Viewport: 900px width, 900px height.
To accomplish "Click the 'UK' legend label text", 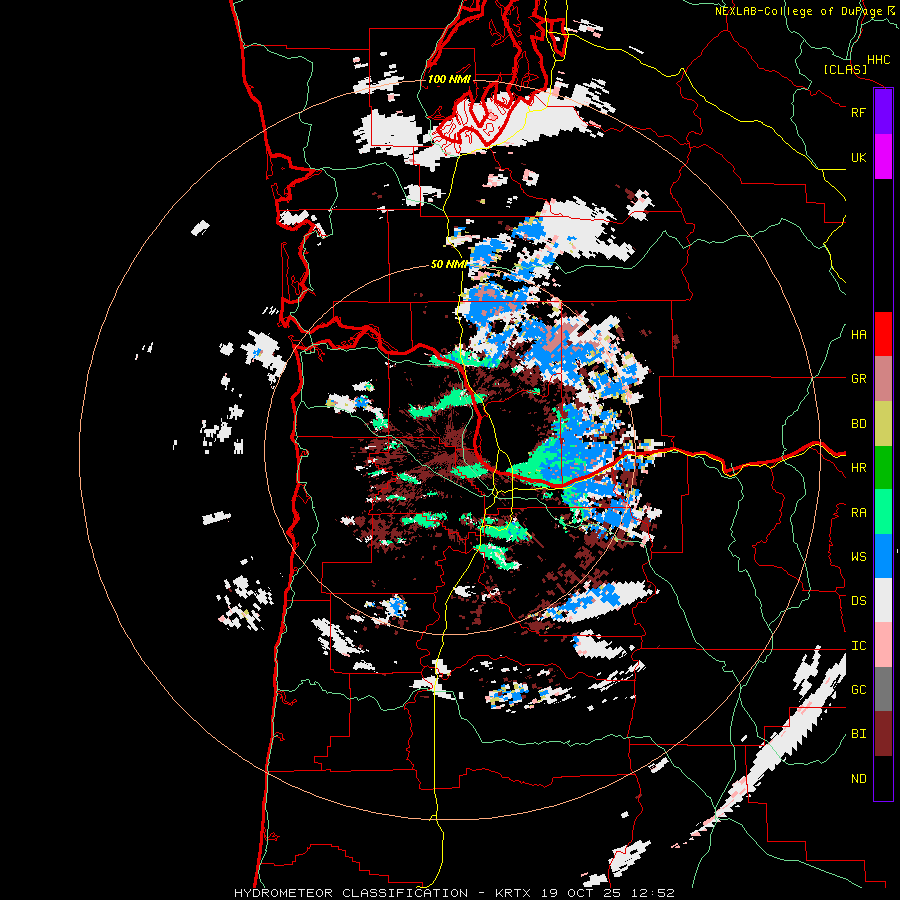I will tap(858, 157).
